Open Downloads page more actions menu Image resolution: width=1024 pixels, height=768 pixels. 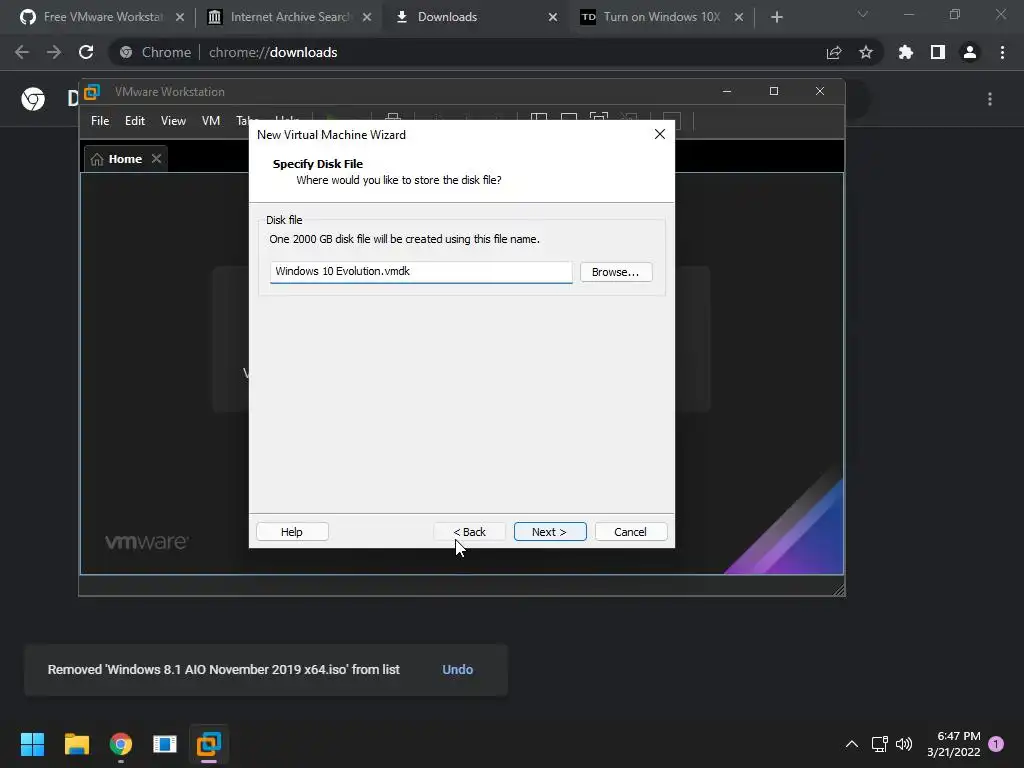pyautogui.click(x=990, y=99)
